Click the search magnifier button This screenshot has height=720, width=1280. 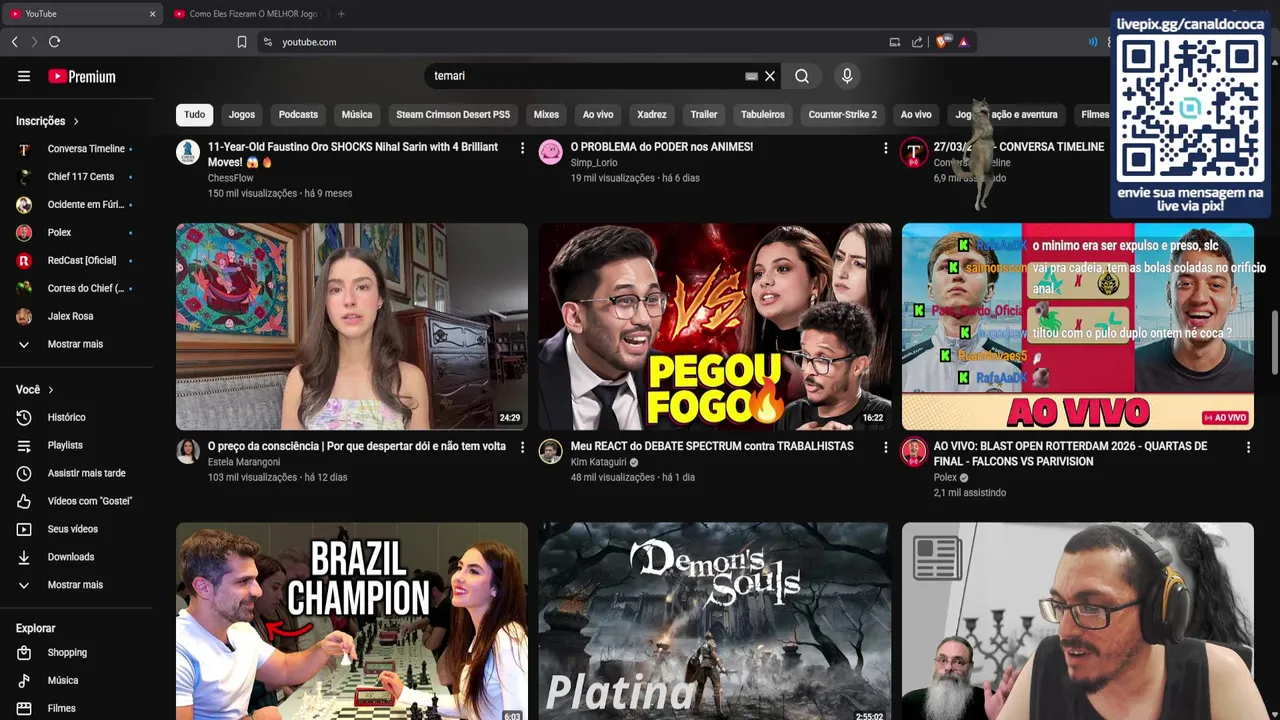pos(802,76)
